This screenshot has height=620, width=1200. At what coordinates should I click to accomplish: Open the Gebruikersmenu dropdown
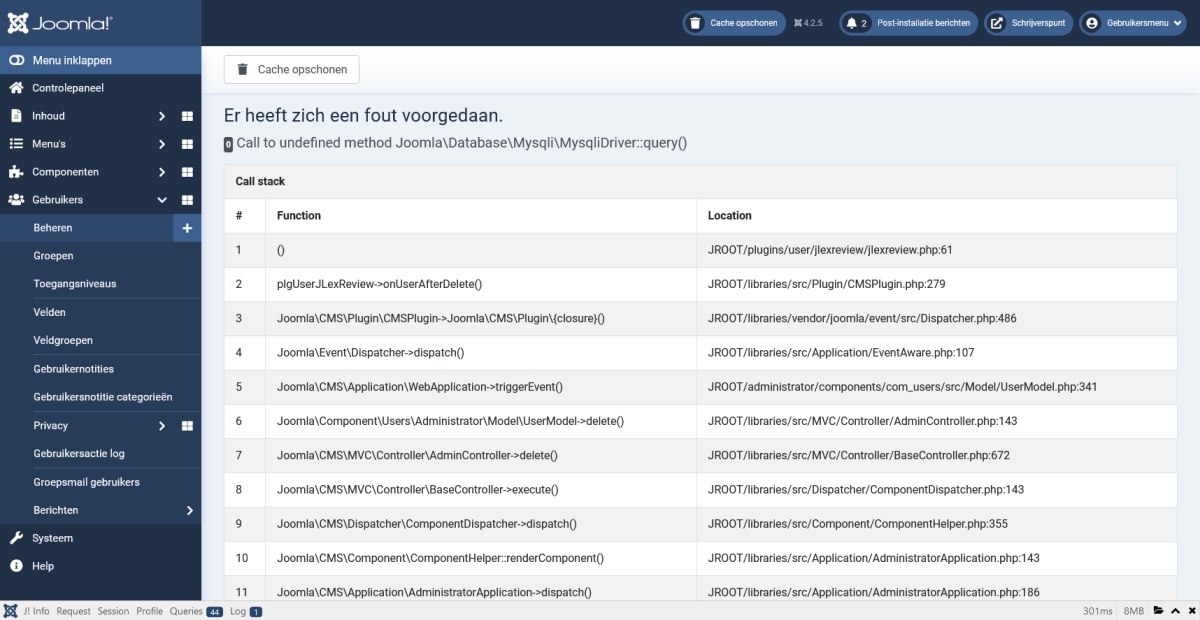[x=1132, y=23]
